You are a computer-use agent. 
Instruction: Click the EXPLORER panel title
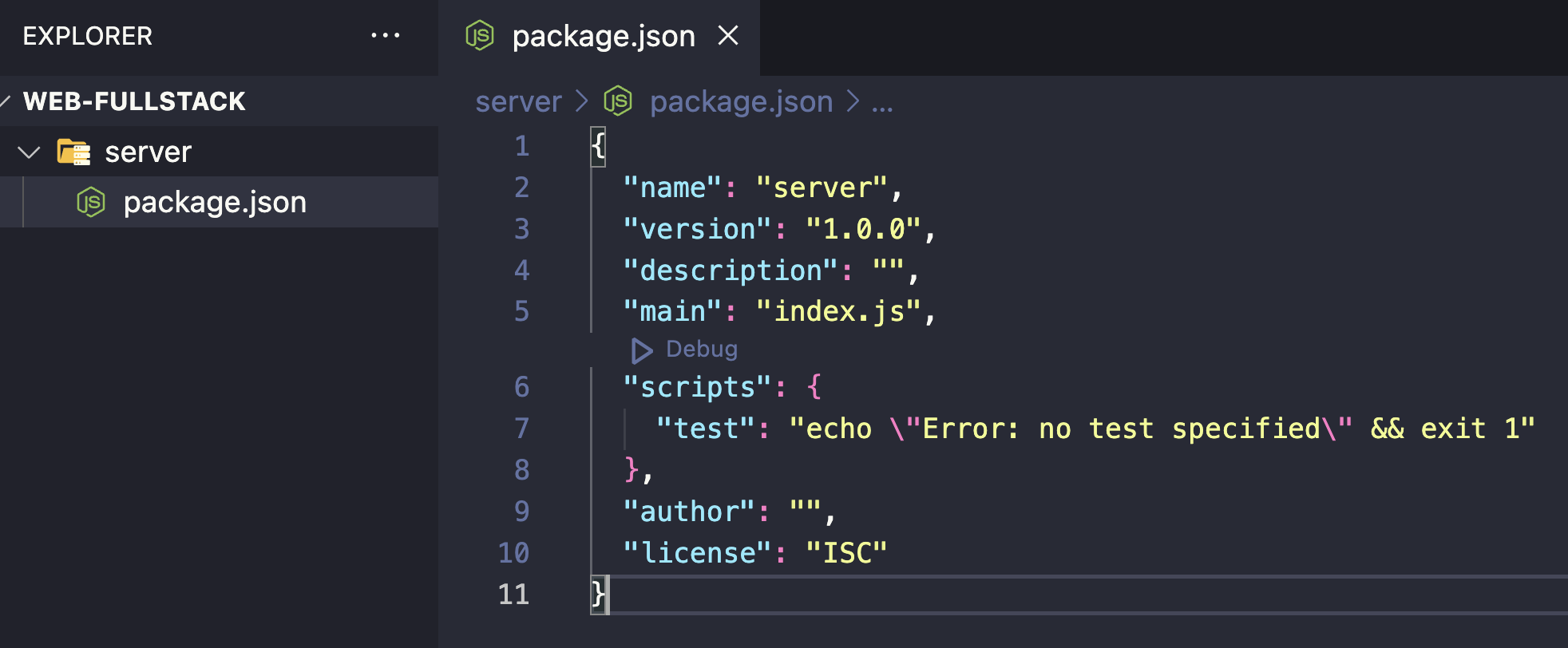88,36
